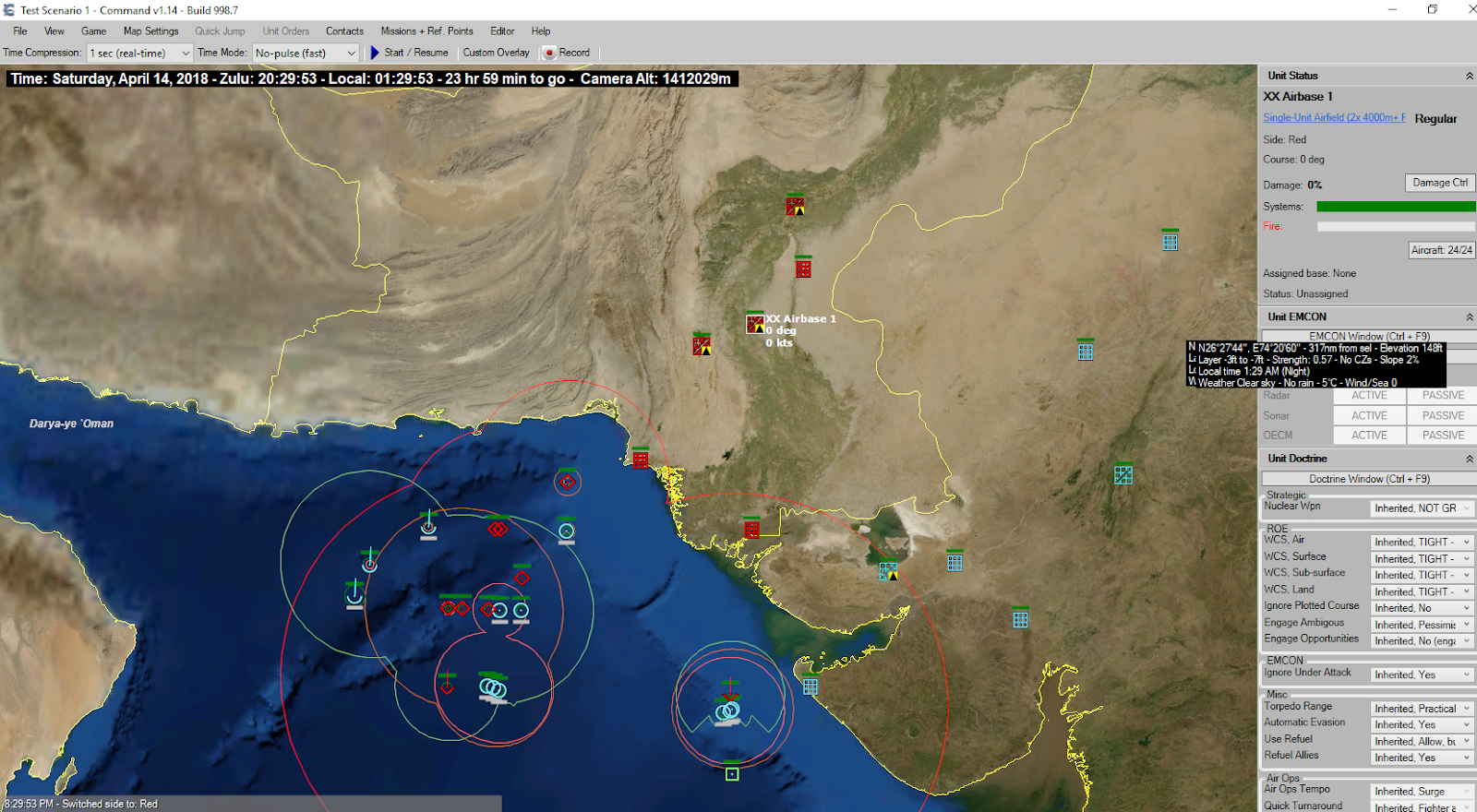Open the Time Mode dropdown

pyautogui.click(x=306, y=53)
